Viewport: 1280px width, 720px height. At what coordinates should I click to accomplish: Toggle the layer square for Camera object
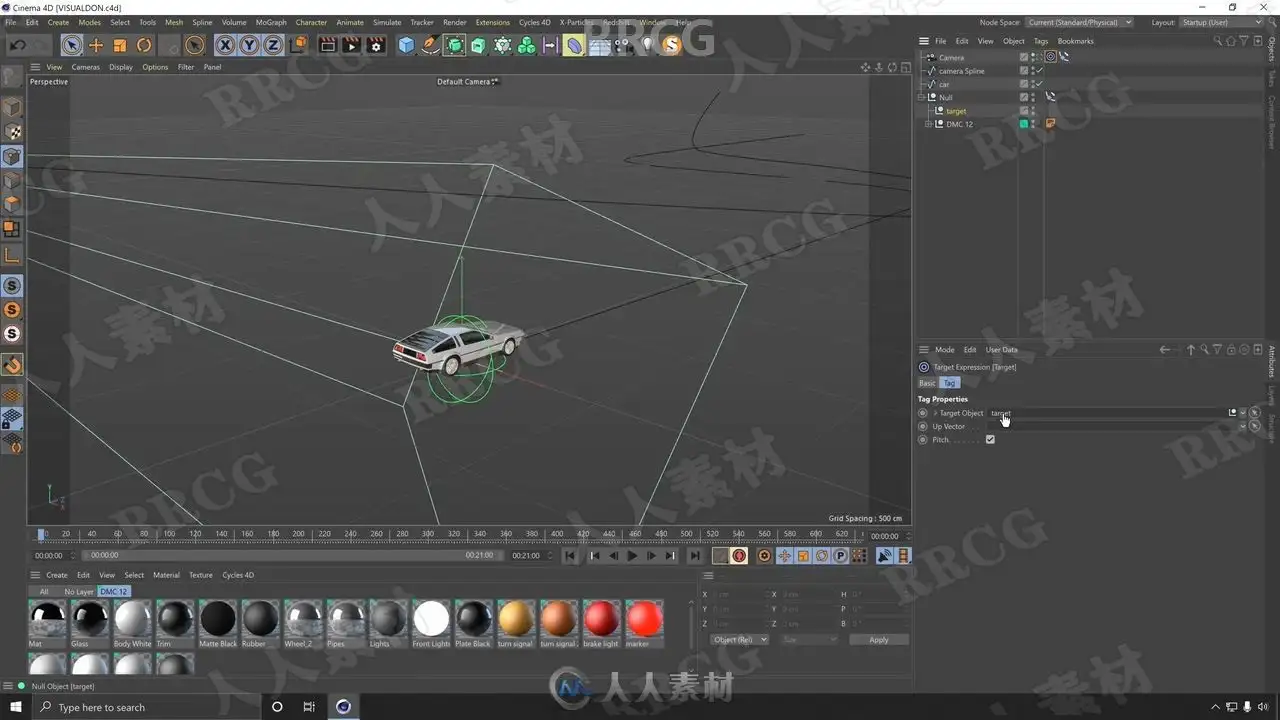(1023, 57)
